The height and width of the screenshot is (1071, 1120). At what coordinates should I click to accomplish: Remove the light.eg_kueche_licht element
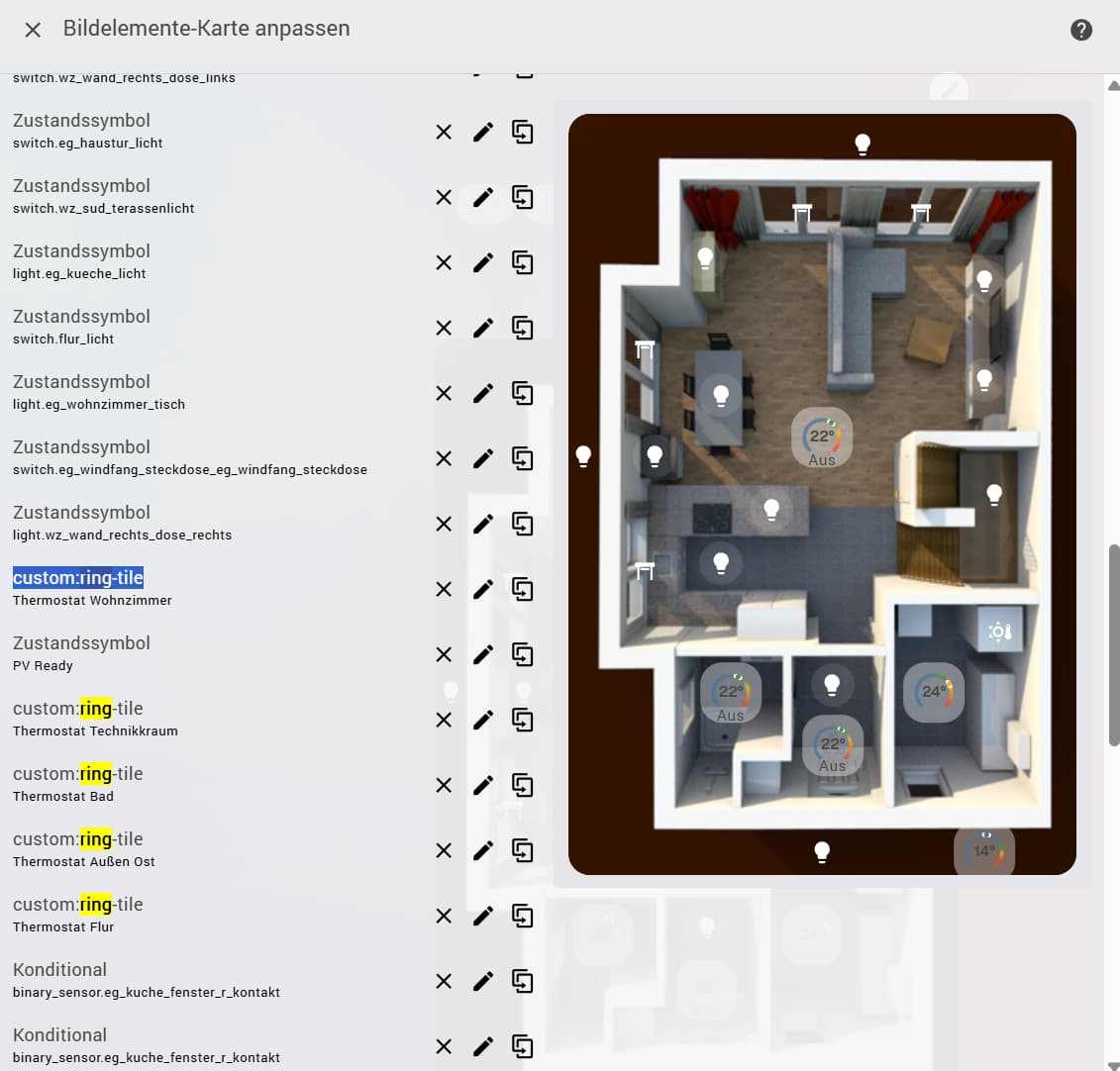pos(444,262)
